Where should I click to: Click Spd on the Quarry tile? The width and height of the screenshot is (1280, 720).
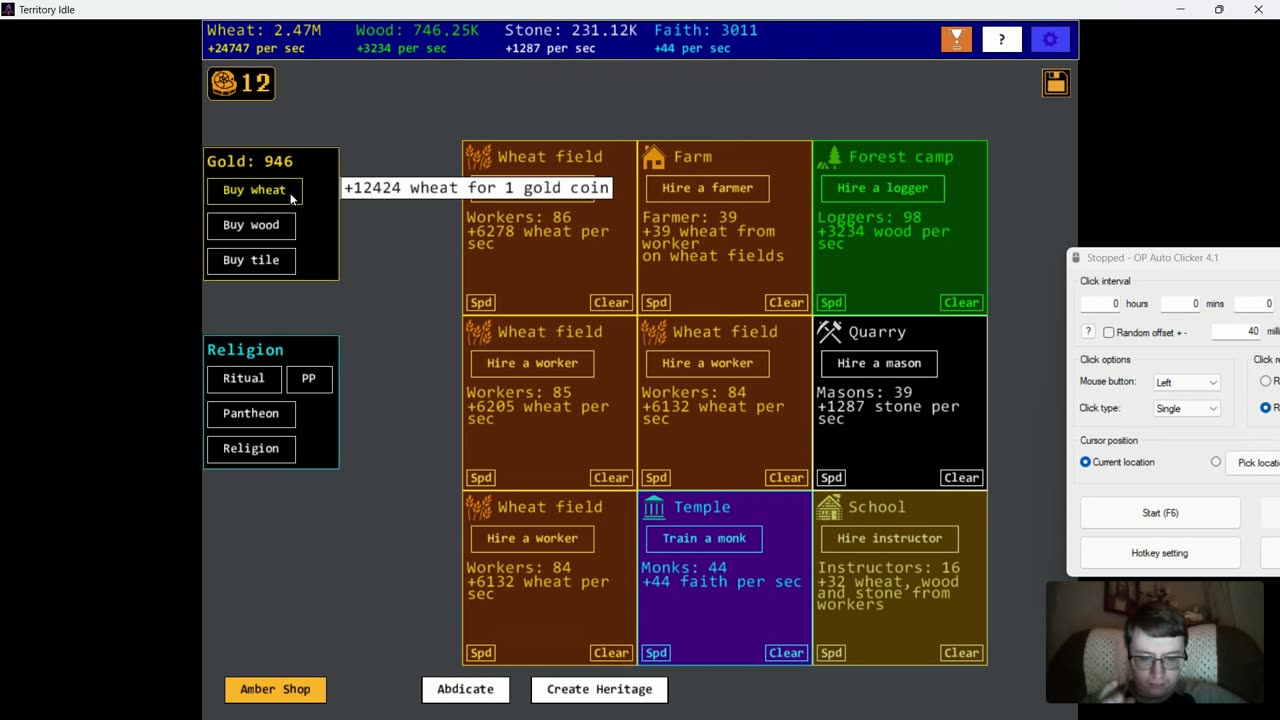(x=831, y=477)
